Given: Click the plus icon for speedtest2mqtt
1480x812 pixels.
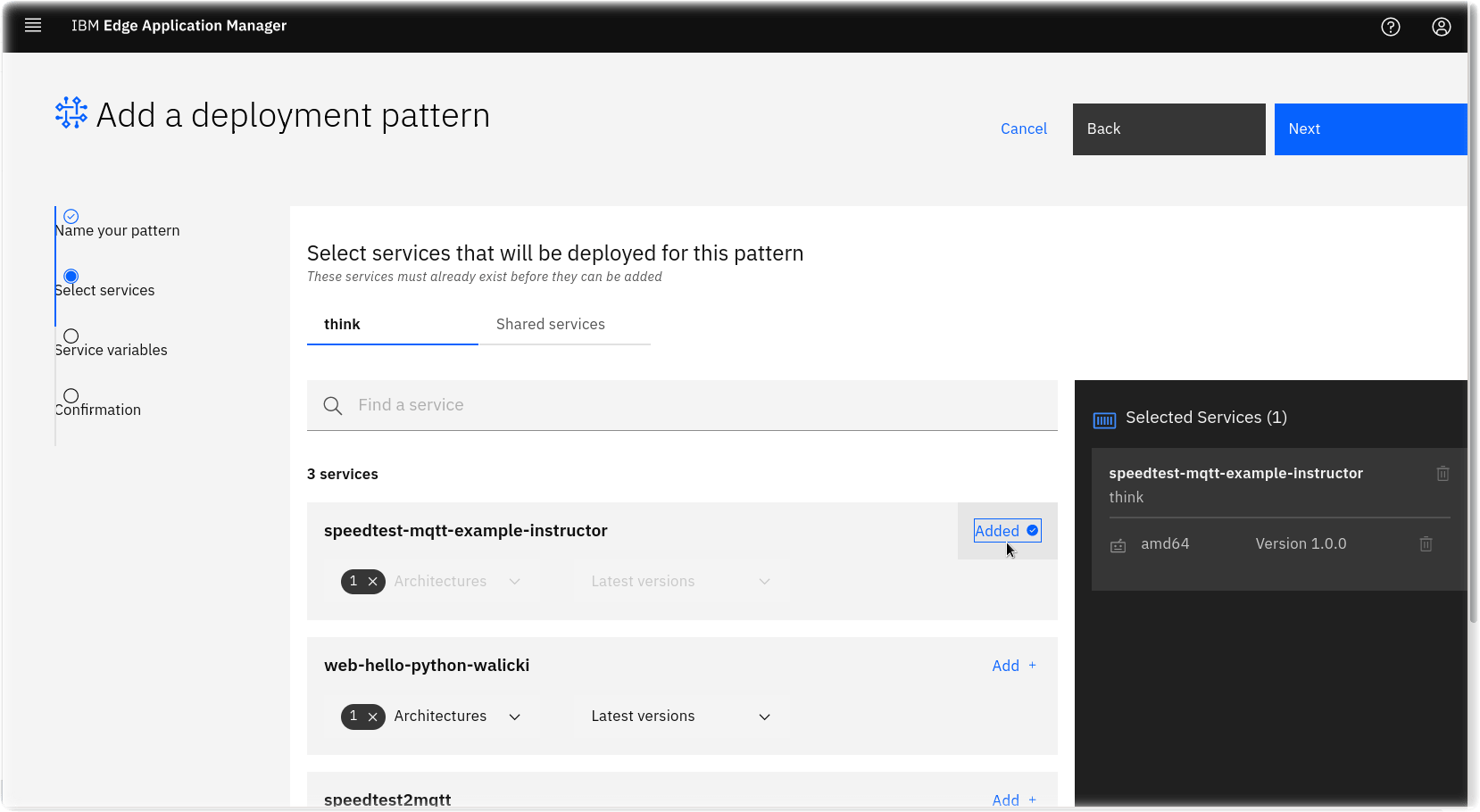Looking at the screenshot, I should point(1033,800).
